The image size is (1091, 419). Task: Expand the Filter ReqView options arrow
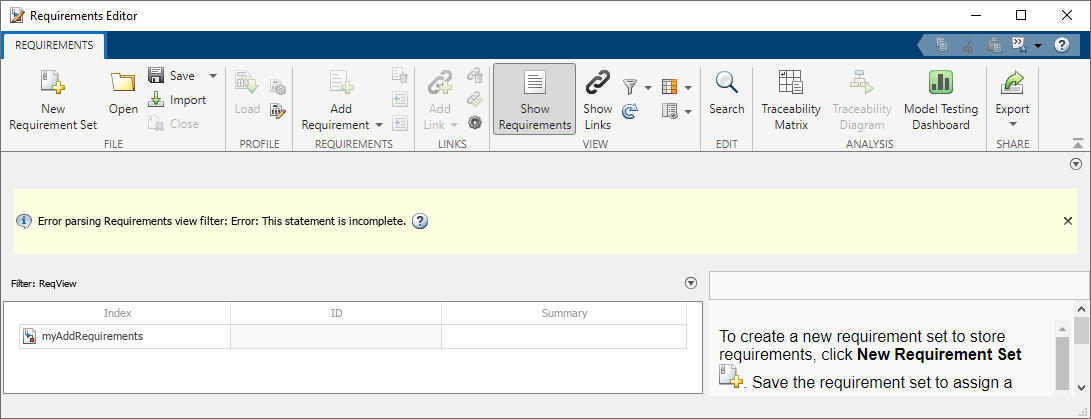point(690,283)
